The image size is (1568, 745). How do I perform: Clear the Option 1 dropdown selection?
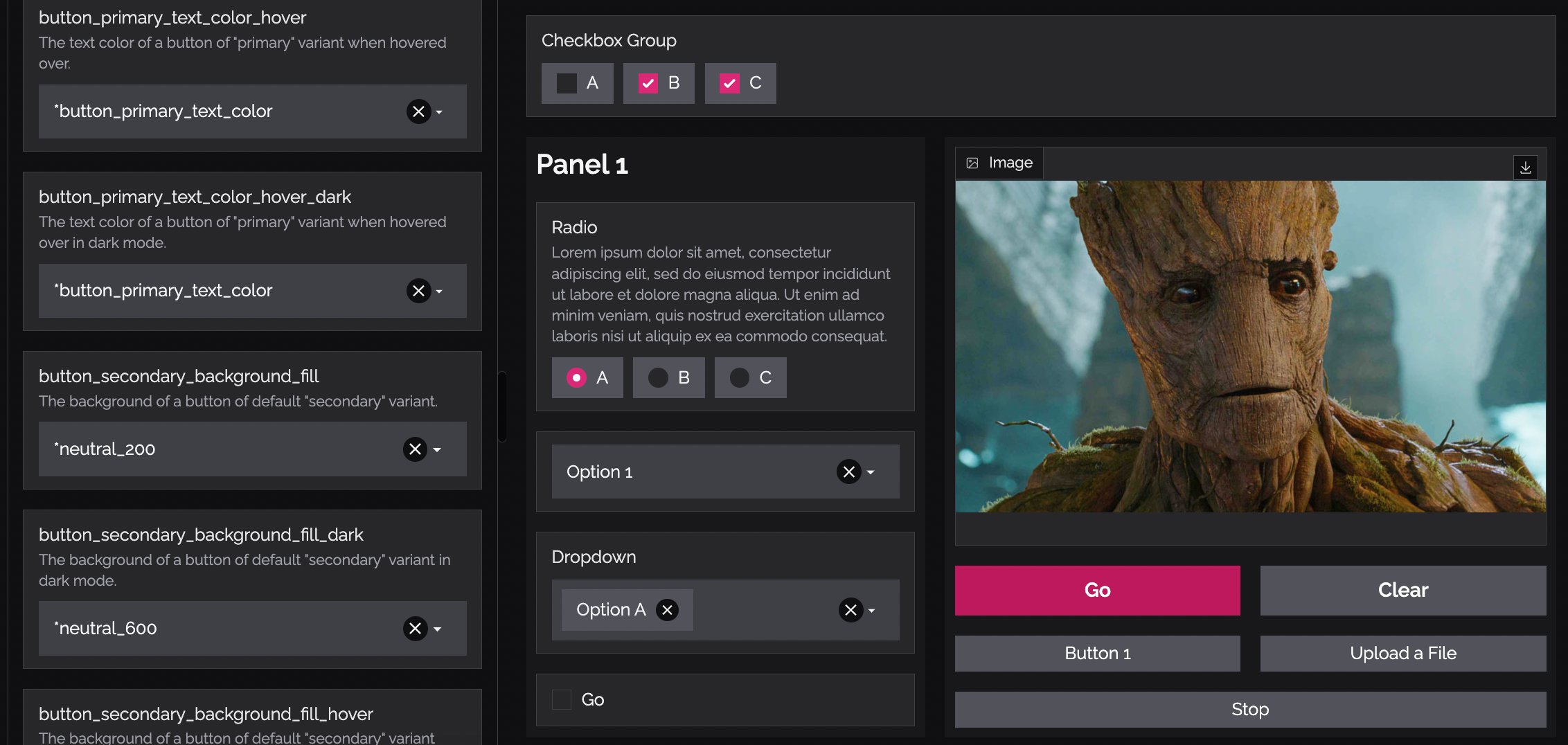pos(848,472)
